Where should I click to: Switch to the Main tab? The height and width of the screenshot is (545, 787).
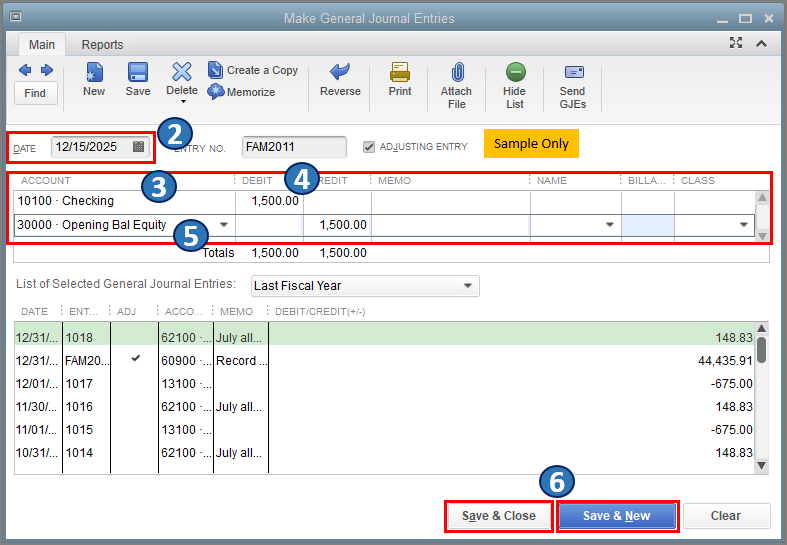[42, 45]
